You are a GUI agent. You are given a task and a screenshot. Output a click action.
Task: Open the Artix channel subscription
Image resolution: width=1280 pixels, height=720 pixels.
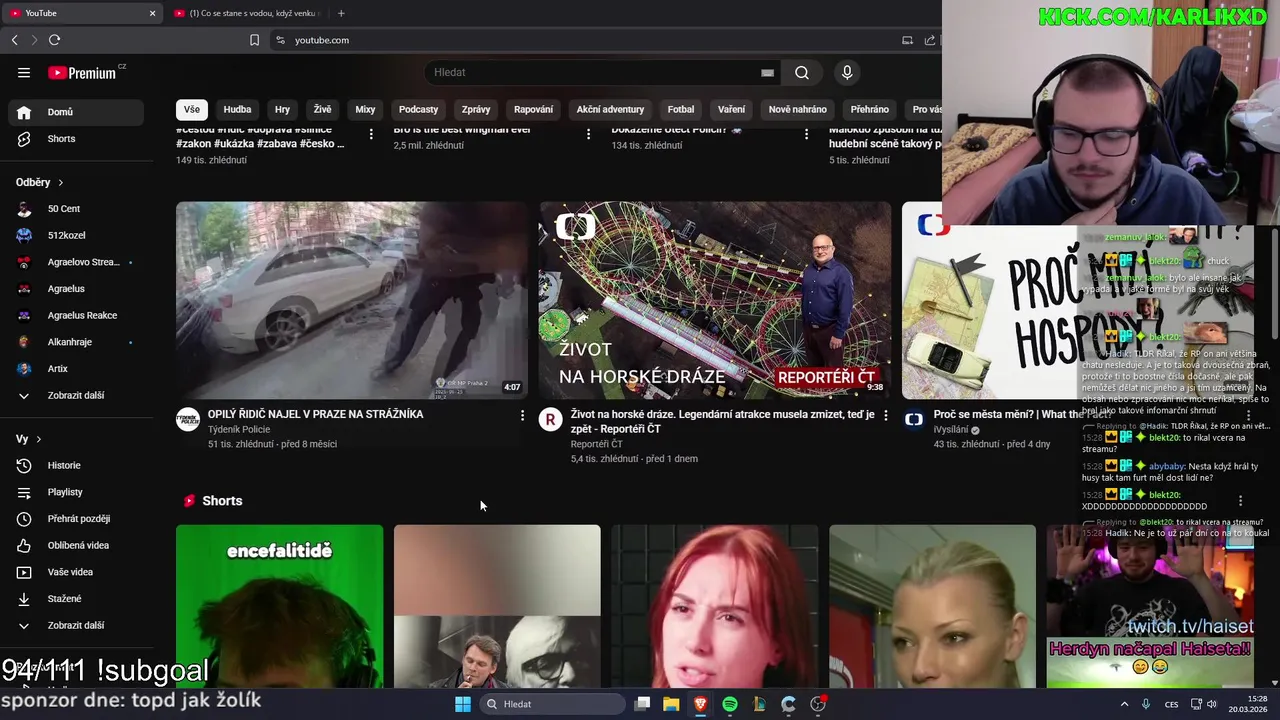76,369
